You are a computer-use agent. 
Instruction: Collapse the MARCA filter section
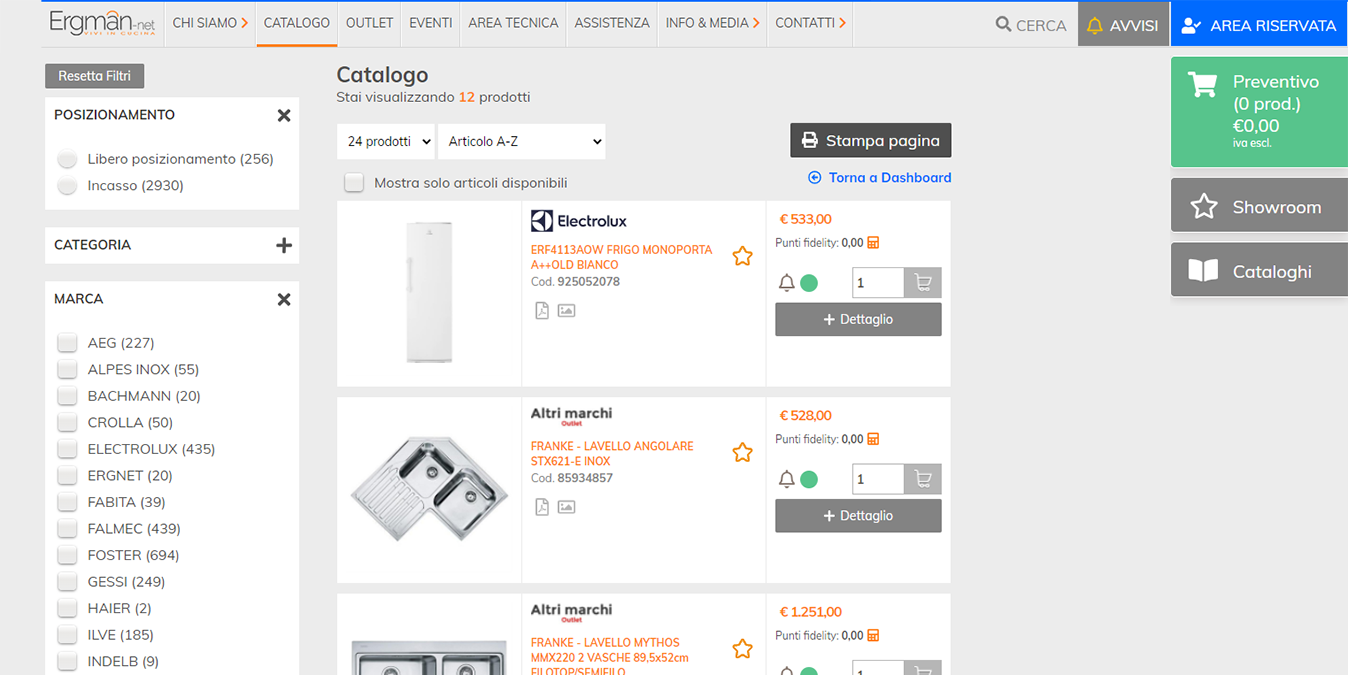[284, 300]
